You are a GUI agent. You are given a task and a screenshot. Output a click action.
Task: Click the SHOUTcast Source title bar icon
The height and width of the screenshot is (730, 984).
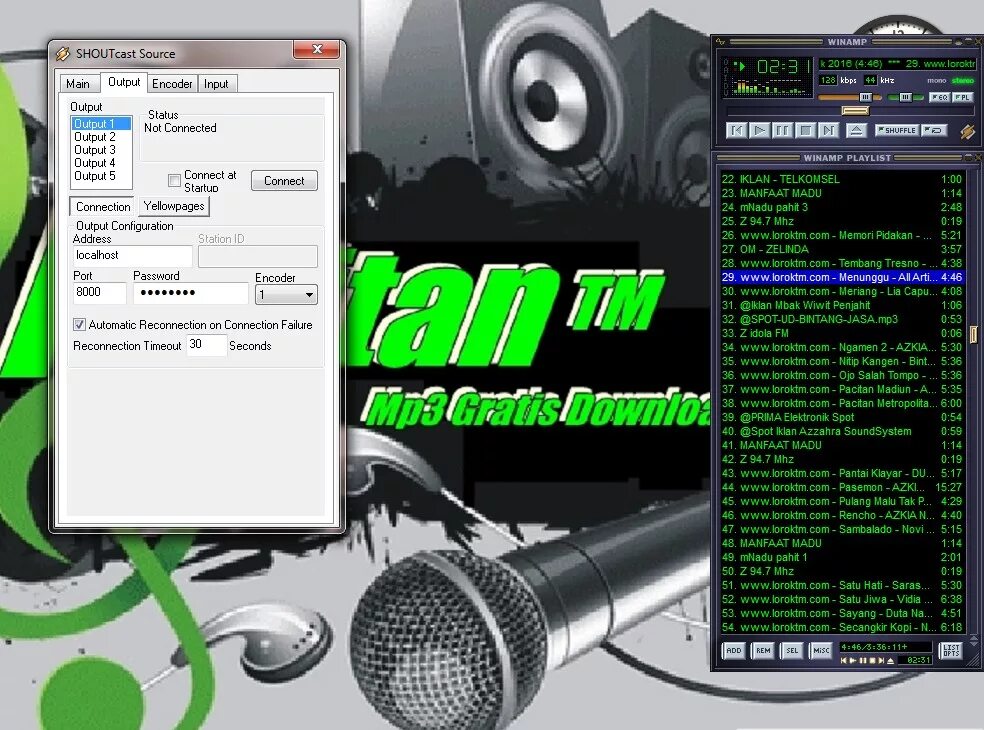[x=62, y=53]
